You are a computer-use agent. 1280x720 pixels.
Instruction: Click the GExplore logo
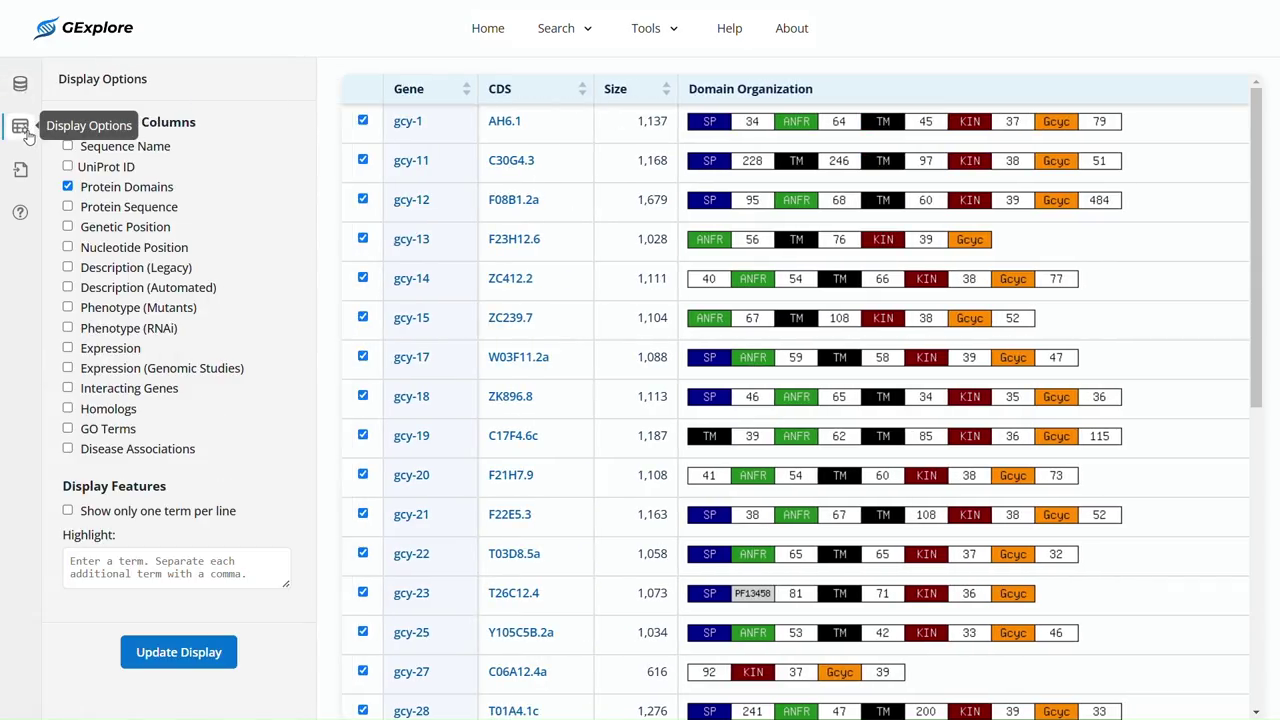point(84,28)
